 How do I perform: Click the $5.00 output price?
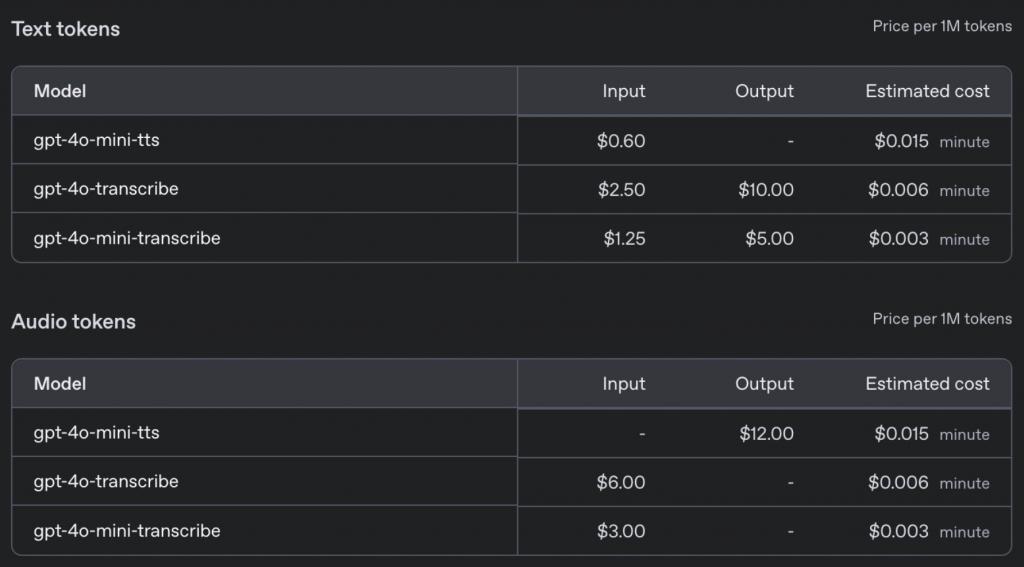click(769, 239)
